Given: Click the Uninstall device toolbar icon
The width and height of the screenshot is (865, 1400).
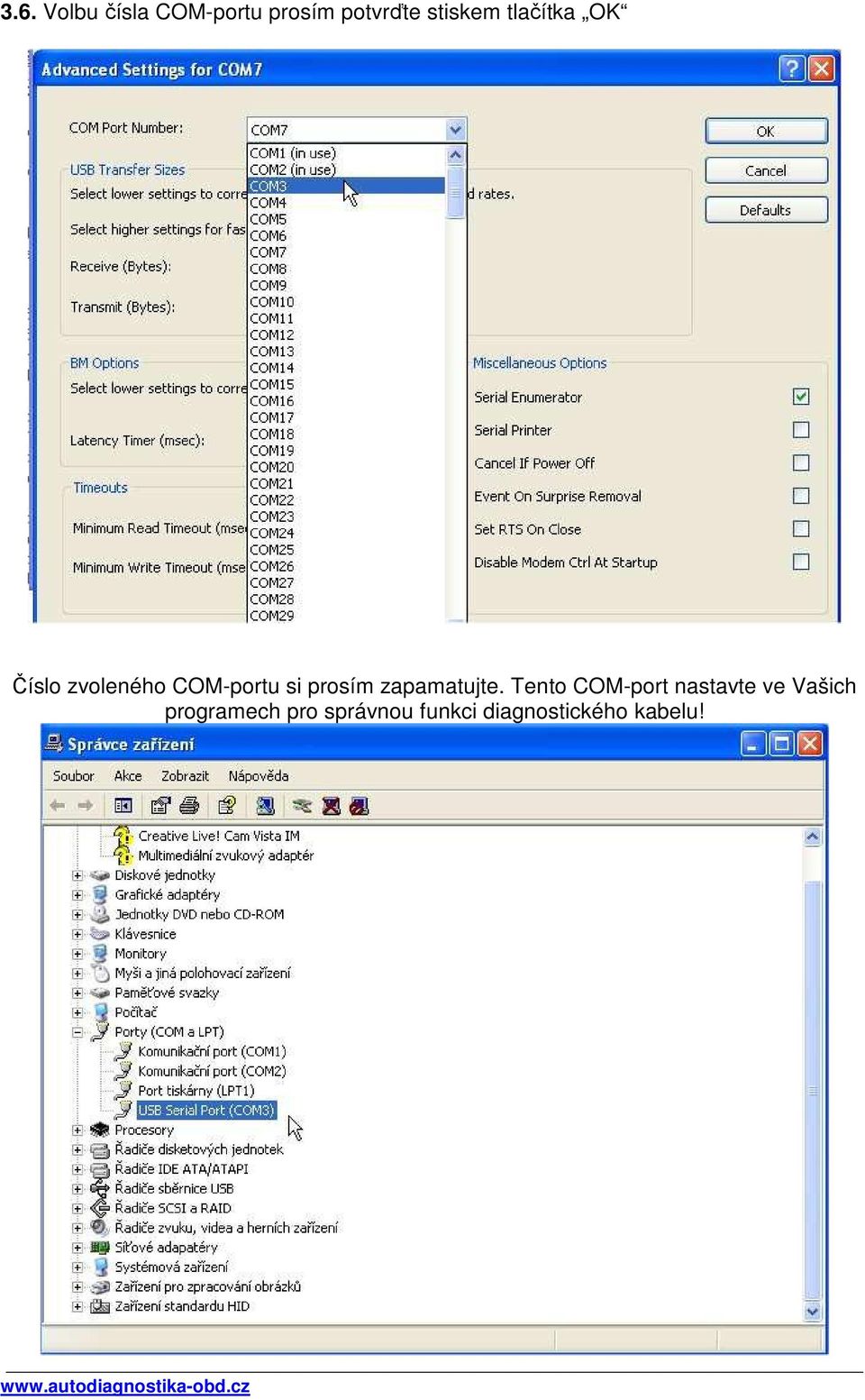Looking at the screenshot, I should [x=331, y=806].
